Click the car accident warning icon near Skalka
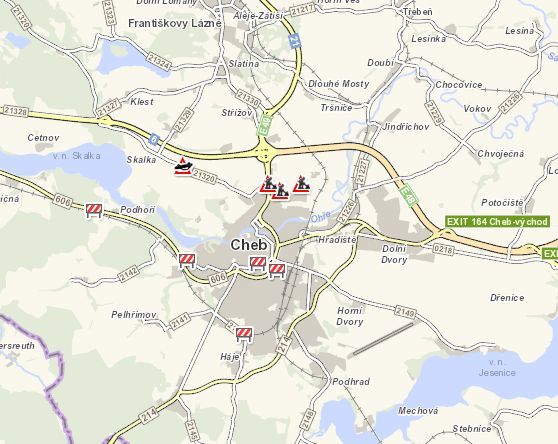The height and width of the screenshot is (444, 558). pos(184,166)
